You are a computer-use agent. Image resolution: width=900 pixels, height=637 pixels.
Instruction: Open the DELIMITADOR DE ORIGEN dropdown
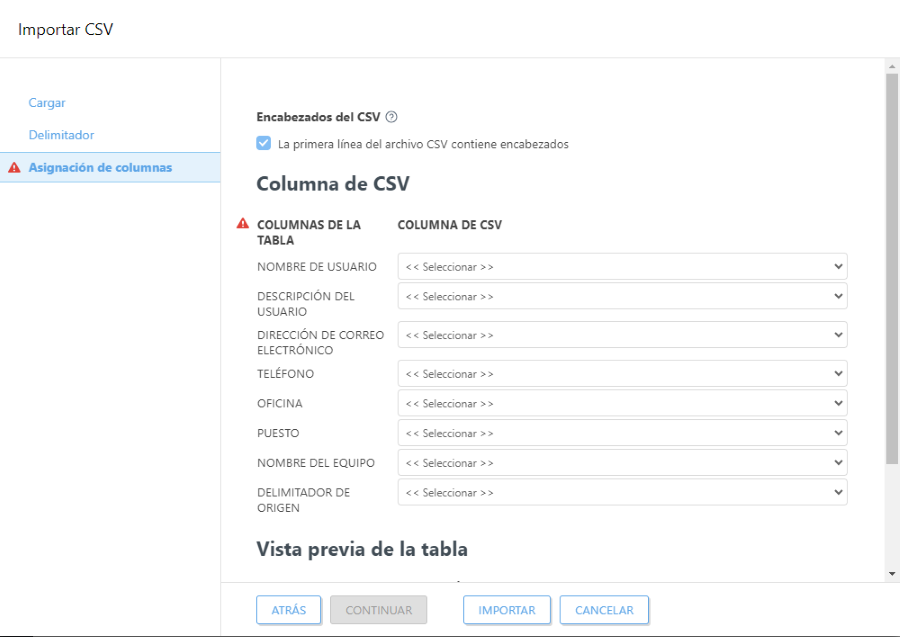tap(622, 492)
